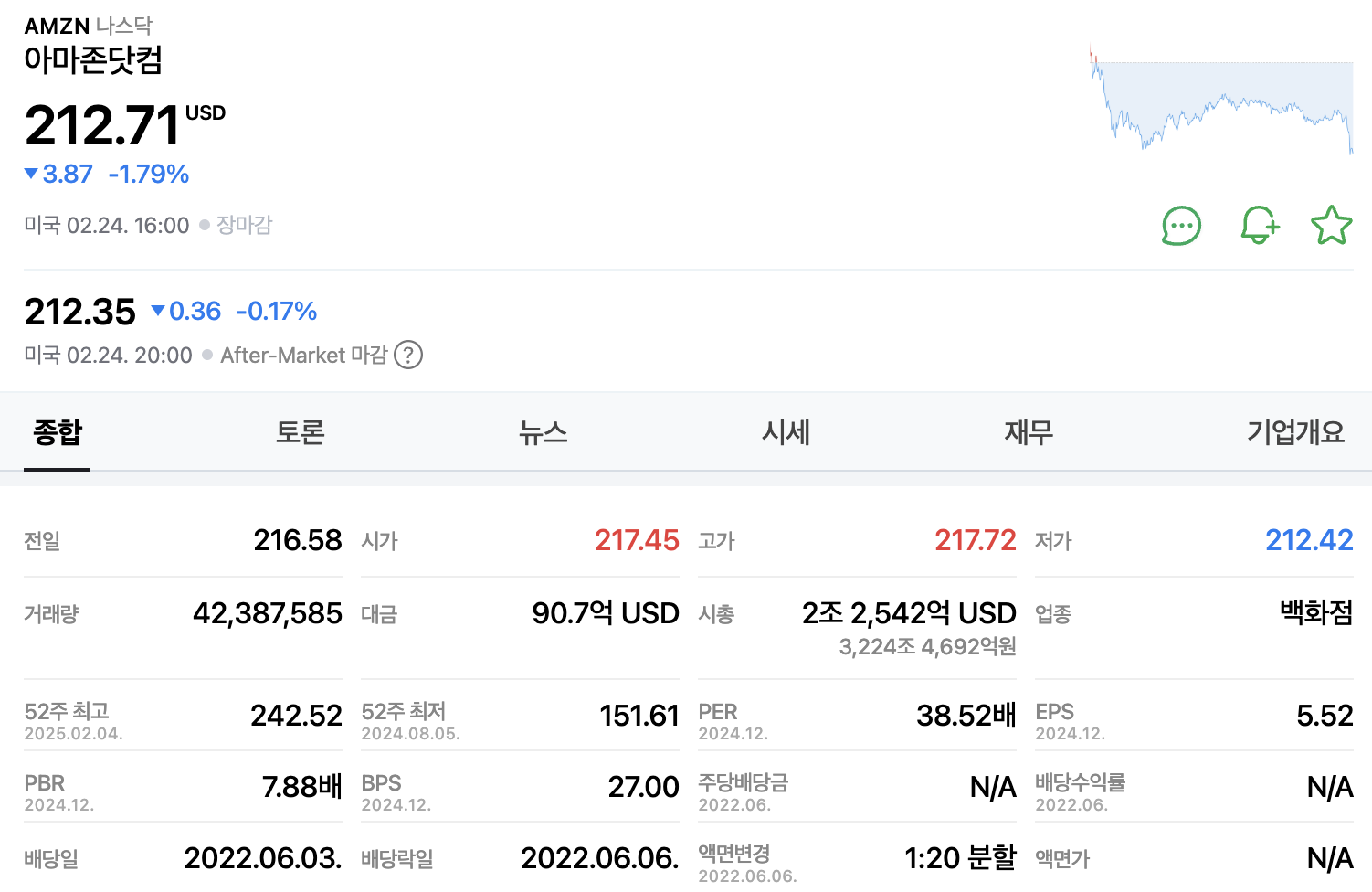
Task: Switch to the 기업개요 tab
Action: coord(1296,432)
